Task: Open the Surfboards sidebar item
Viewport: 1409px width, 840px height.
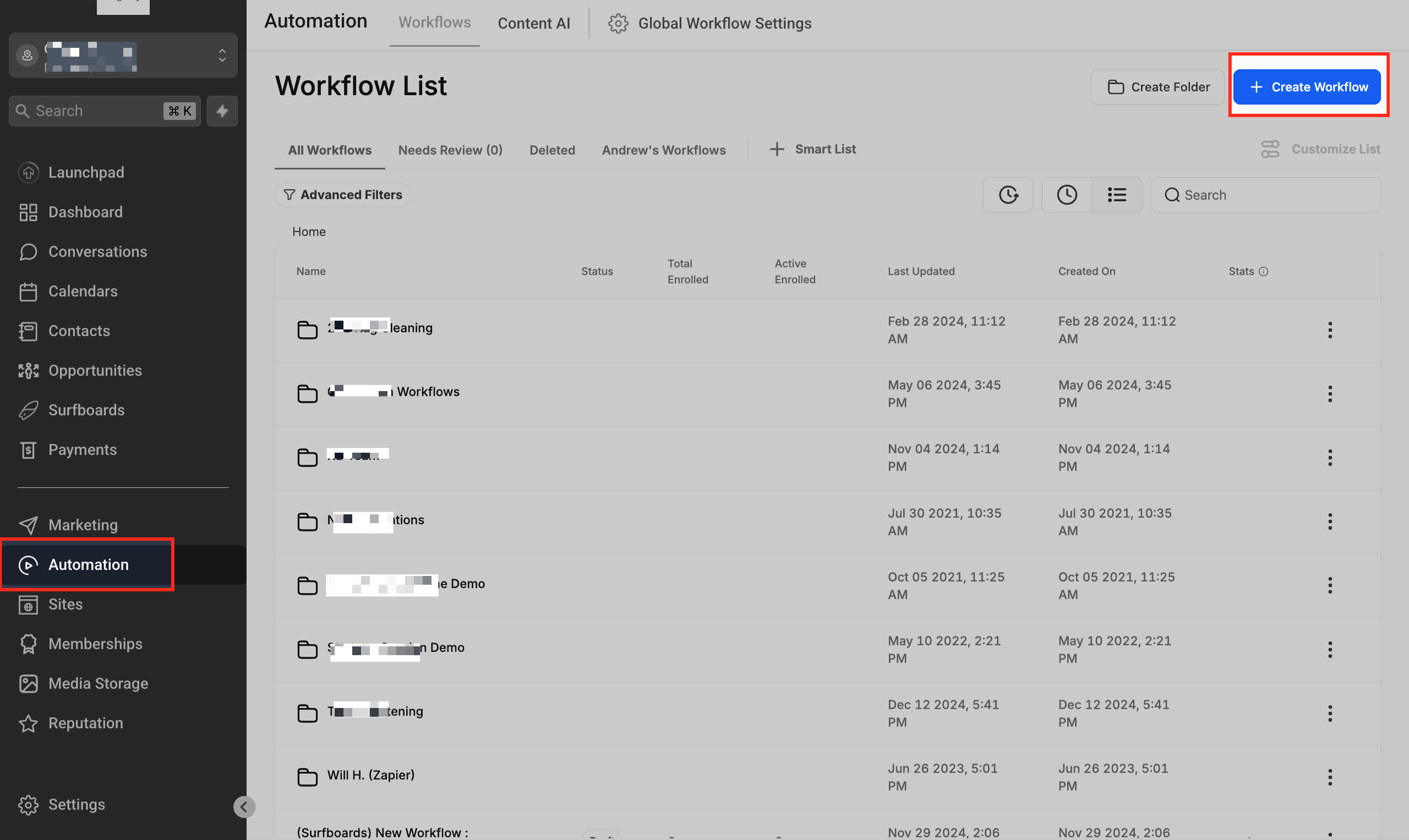Action: coord(86,410)
